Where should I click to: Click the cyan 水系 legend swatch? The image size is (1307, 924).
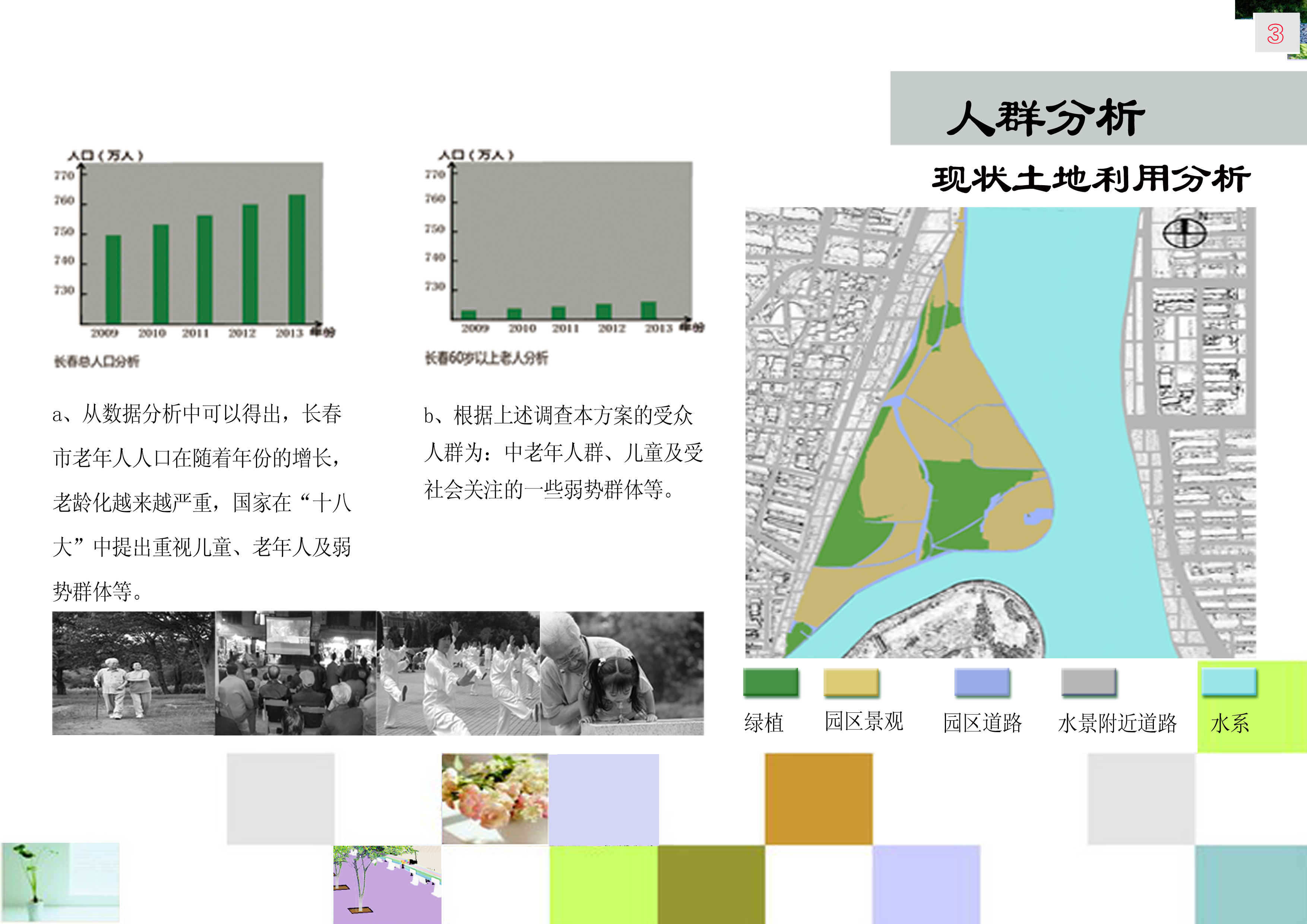[1228, 682]
